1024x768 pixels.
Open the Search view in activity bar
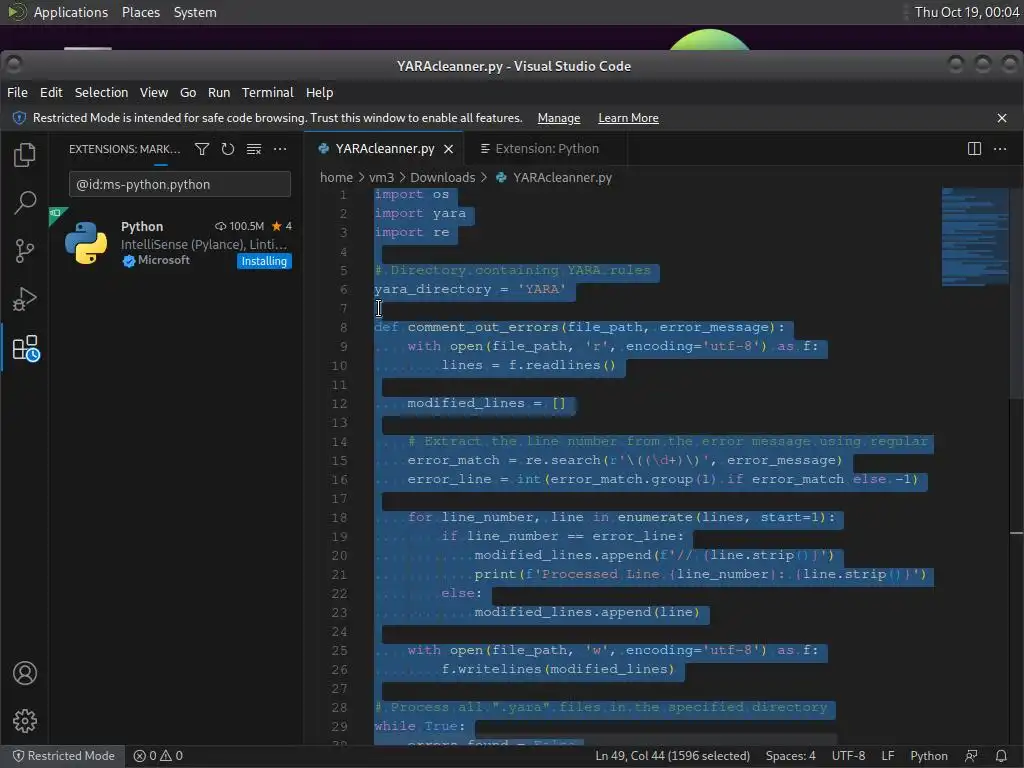(25, 202)
